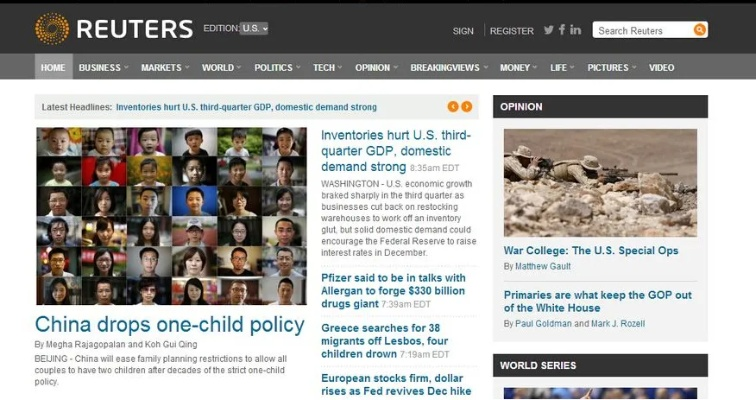Screen dimensions: 756x400
Task: Open the Money section
Action: coord(514,68)
